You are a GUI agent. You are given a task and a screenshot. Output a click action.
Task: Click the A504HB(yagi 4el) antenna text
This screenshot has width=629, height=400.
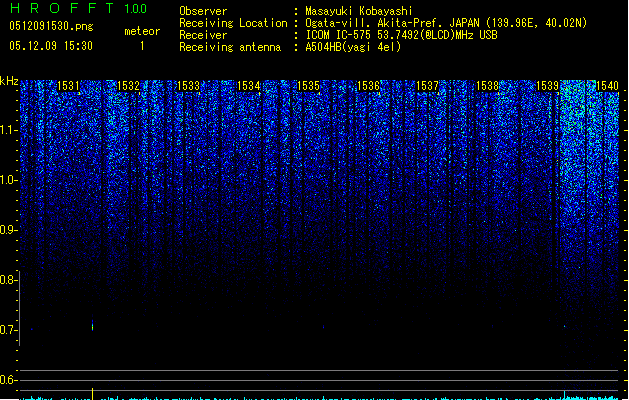pyautogui.click(x=353, y=47)
